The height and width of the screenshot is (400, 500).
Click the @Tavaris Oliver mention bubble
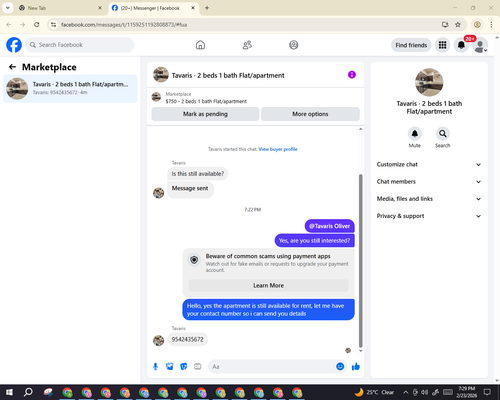[x=330, y=226]
